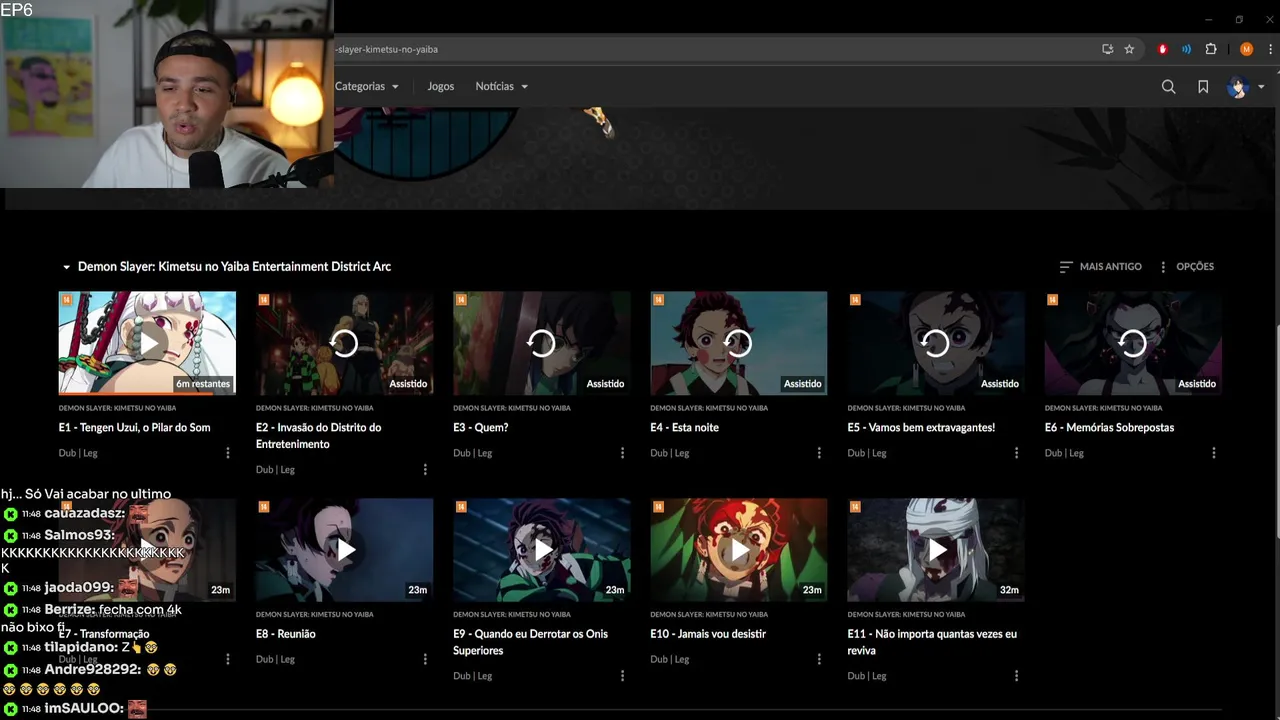The height and width of the screenshot is (720, 1280).
Task: Open more options for episode E2
Action: [x=425, y=470]
